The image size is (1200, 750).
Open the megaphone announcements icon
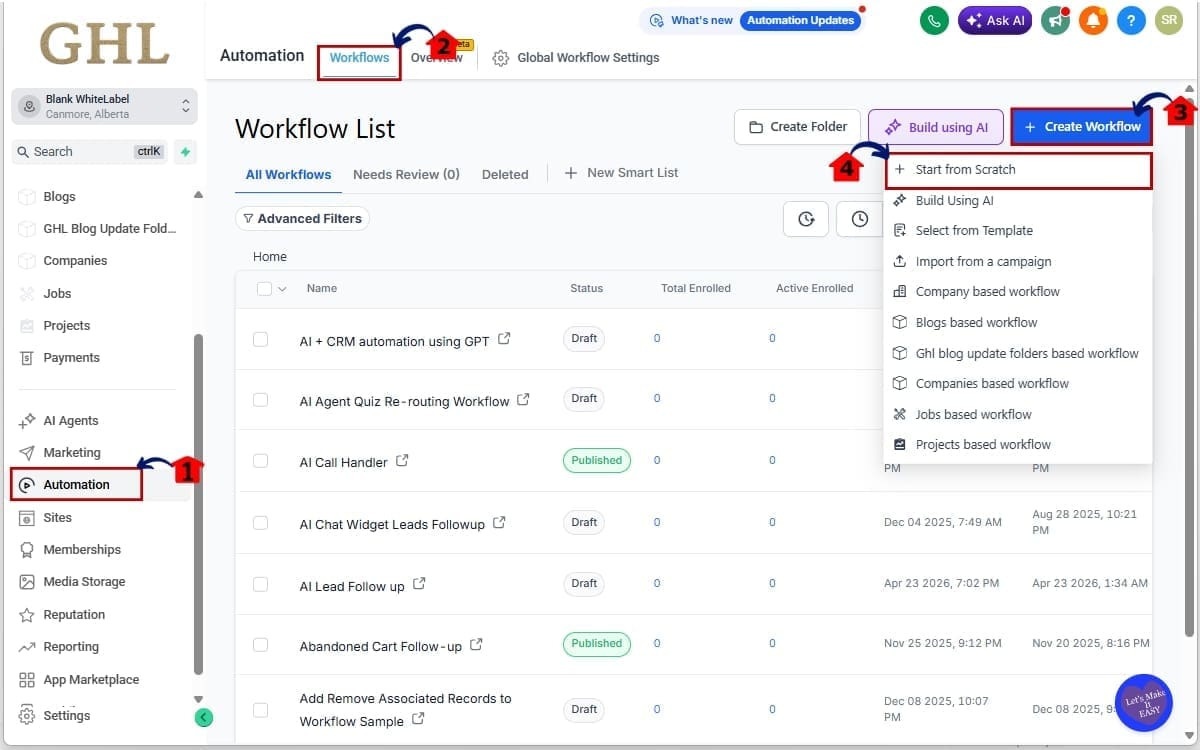coord(1053,20)
